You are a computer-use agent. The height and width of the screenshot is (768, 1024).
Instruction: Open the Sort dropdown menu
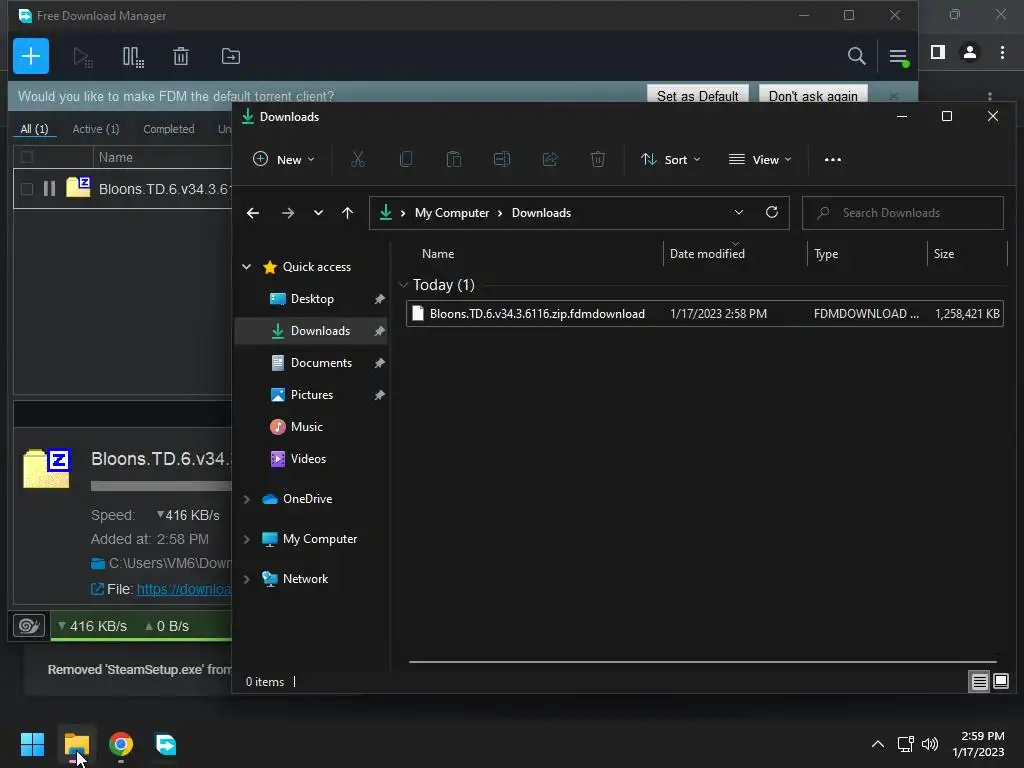(670, 159)
